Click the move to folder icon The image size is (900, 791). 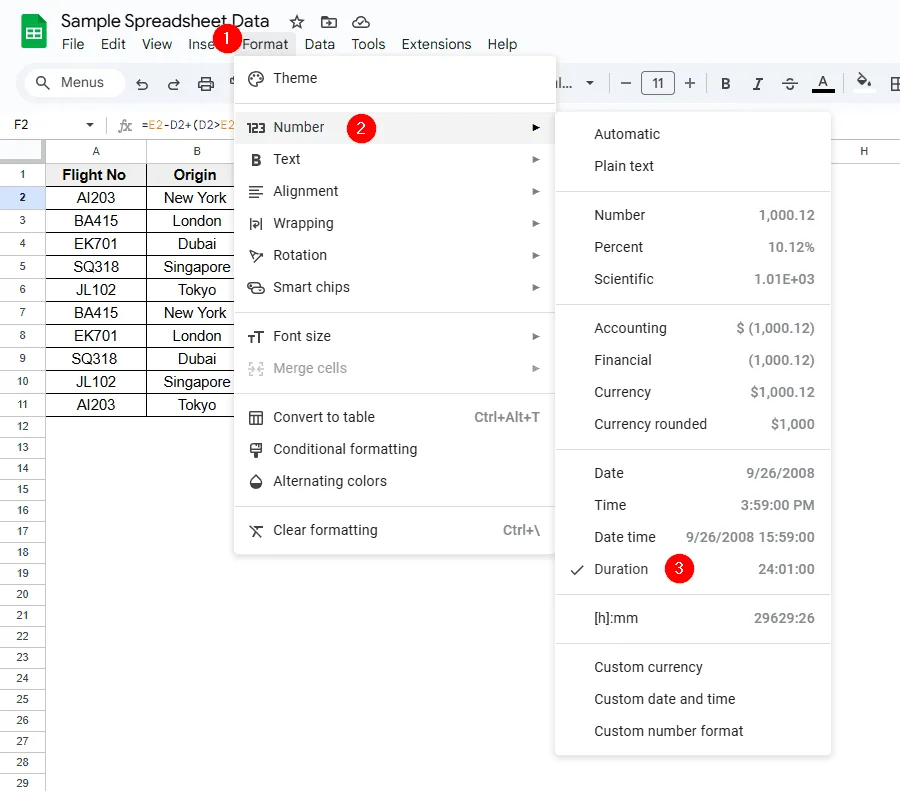click(328, 22)
